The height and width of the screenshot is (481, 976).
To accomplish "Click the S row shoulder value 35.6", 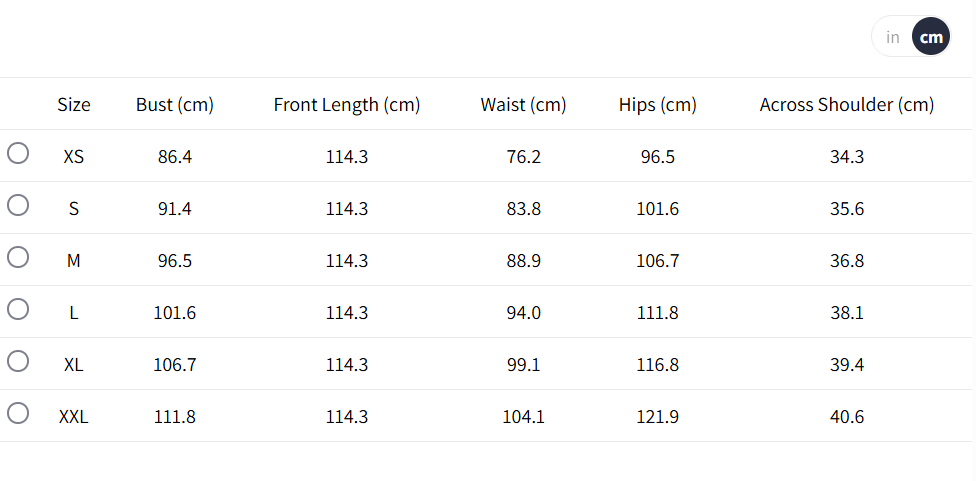I will point(847,209).
